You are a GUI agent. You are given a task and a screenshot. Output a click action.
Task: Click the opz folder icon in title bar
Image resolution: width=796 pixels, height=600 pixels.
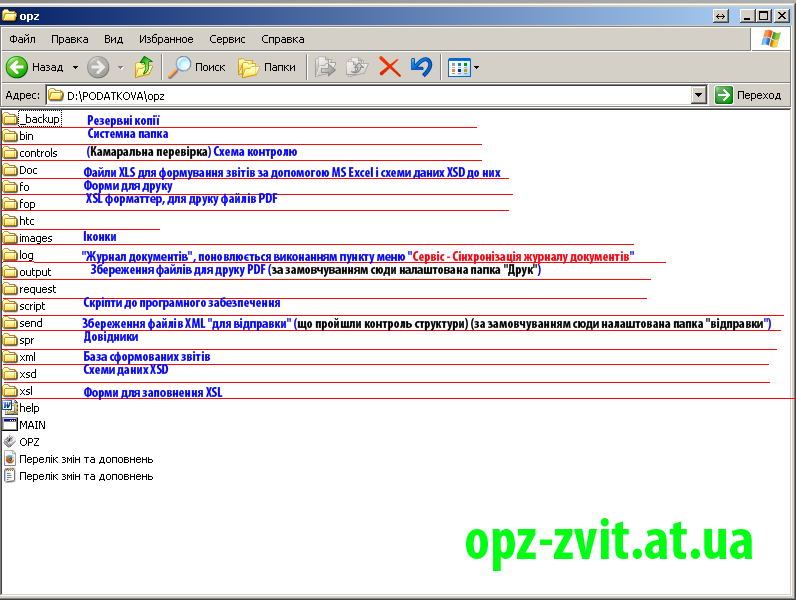pyautogui.click(x=9, y=16)
